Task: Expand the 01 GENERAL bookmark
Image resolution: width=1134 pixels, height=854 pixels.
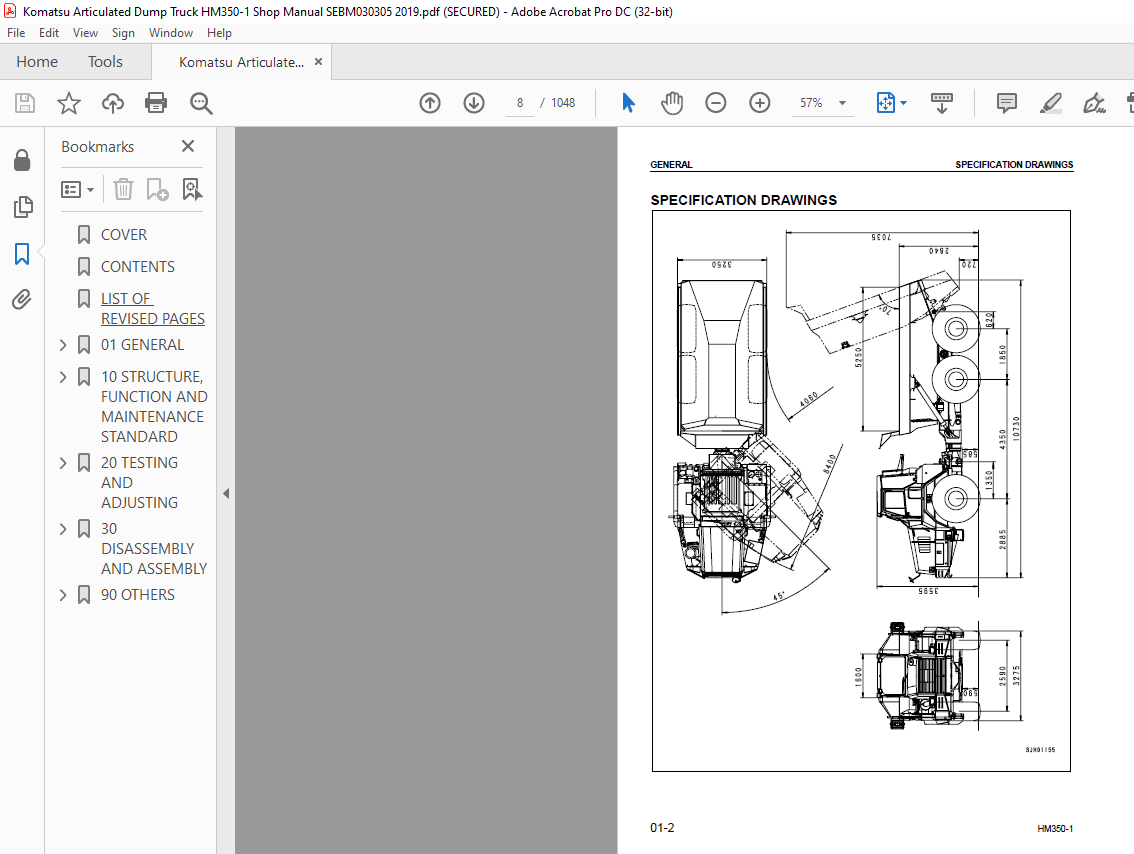Action: tap(63, 345)
